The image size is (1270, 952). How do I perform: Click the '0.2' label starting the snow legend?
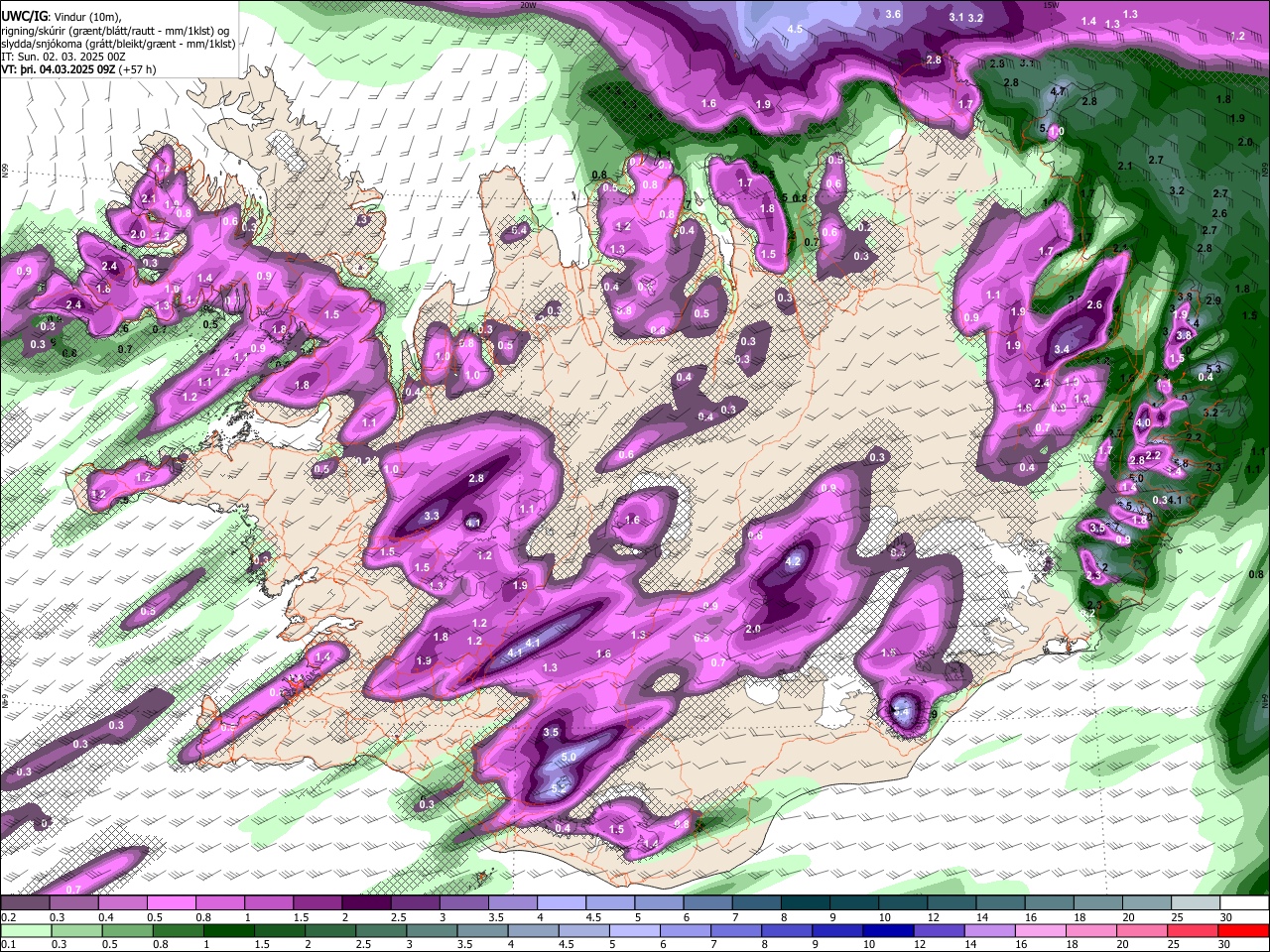(x=7, y=917)
